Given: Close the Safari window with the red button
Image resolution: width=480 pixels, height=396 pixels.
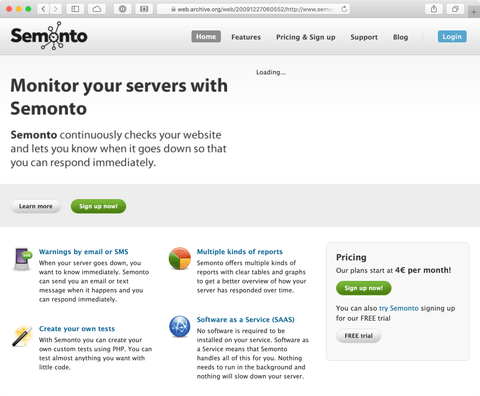Looking at the screenshot, I should click(x=9, y=9).
